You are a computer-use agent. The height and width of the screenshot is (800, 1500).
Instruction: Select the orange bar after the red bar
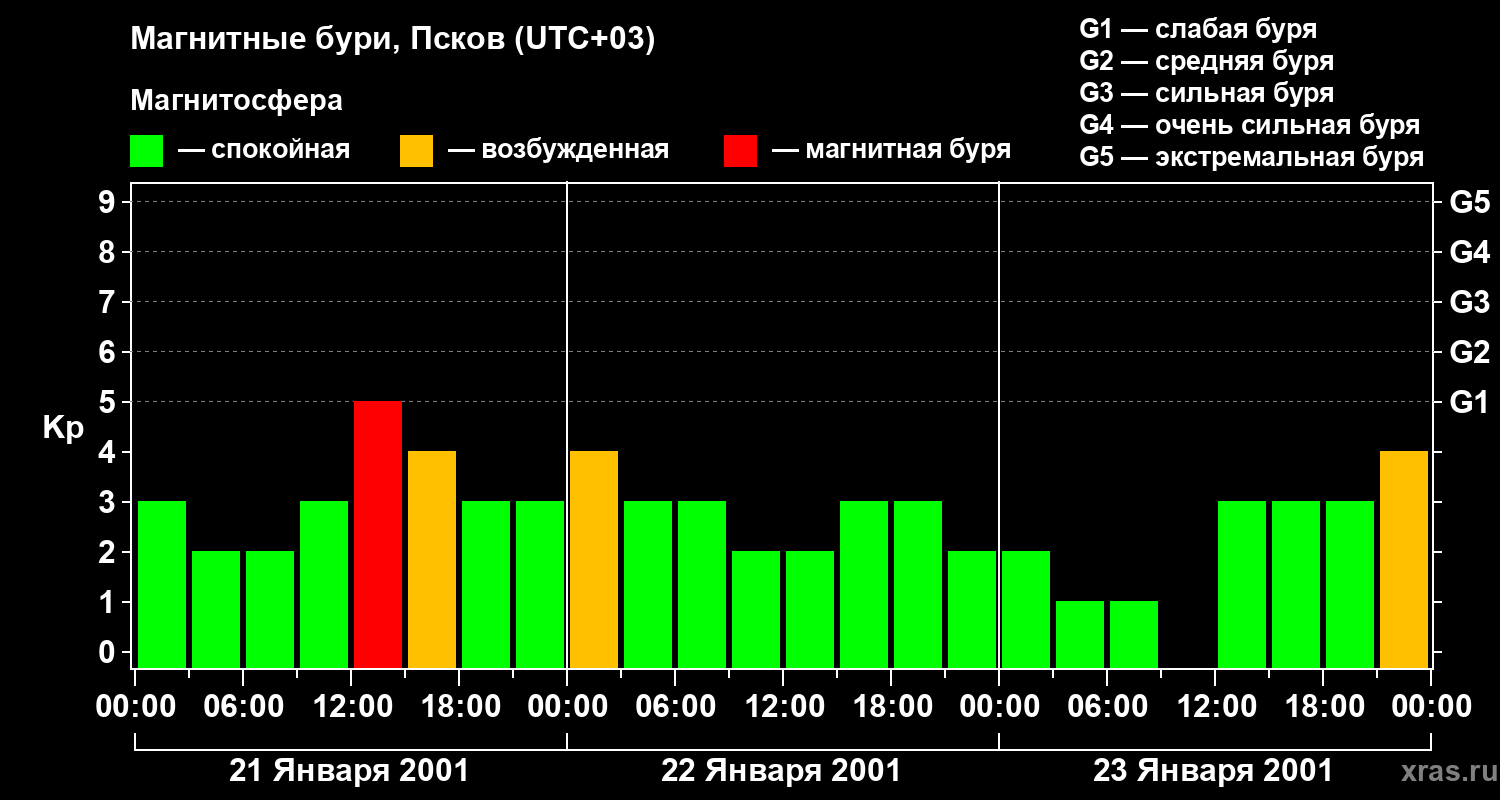(432, 559)
